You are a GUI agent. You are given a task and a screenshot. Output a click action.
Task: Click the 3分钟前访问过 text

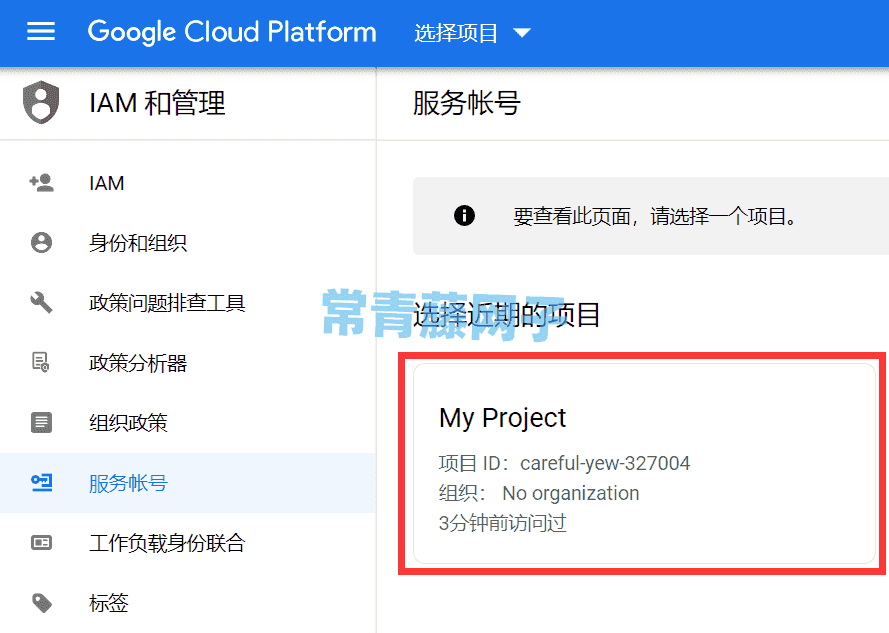tap(502, 523)
